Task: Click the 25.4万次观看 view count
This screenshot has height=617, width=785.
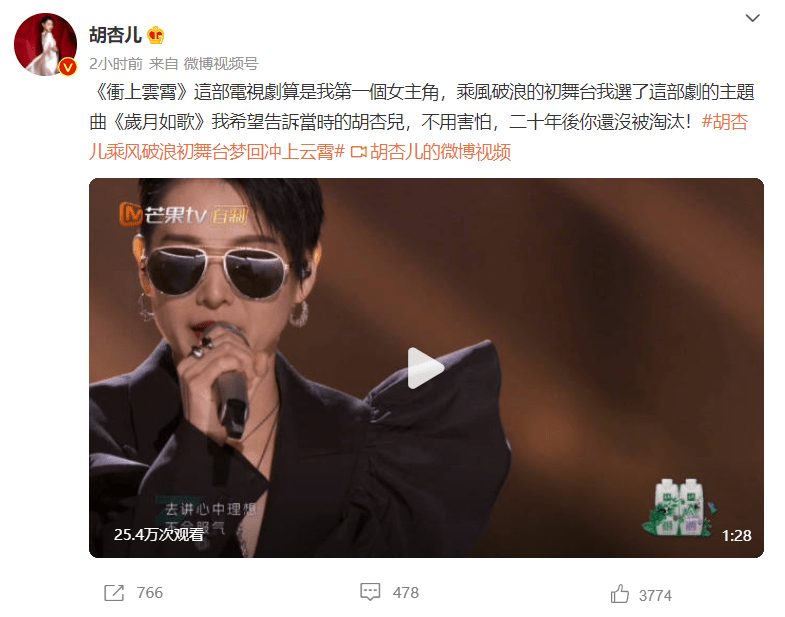Action: [x=159, y=534]
